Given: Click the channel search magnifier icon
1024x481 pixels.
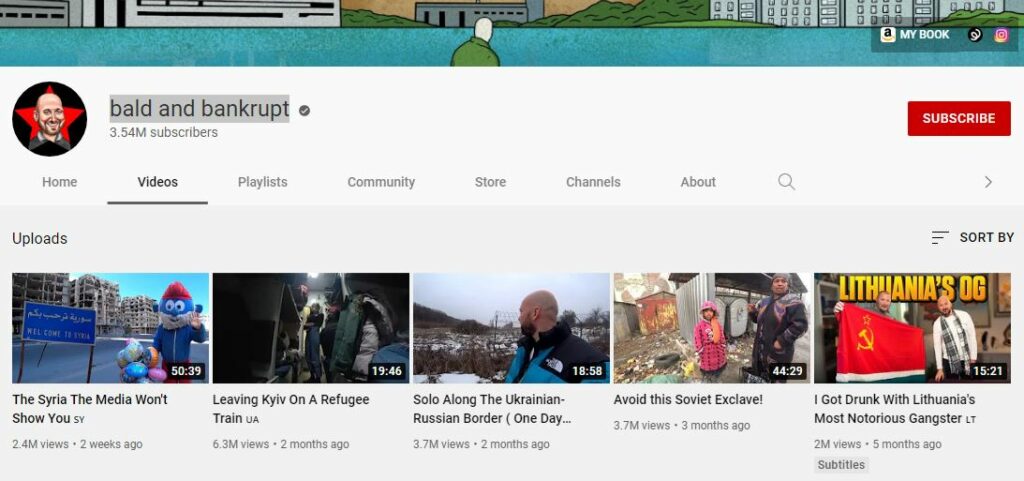Looking at the screenshot, I should (x=786, y=181).
